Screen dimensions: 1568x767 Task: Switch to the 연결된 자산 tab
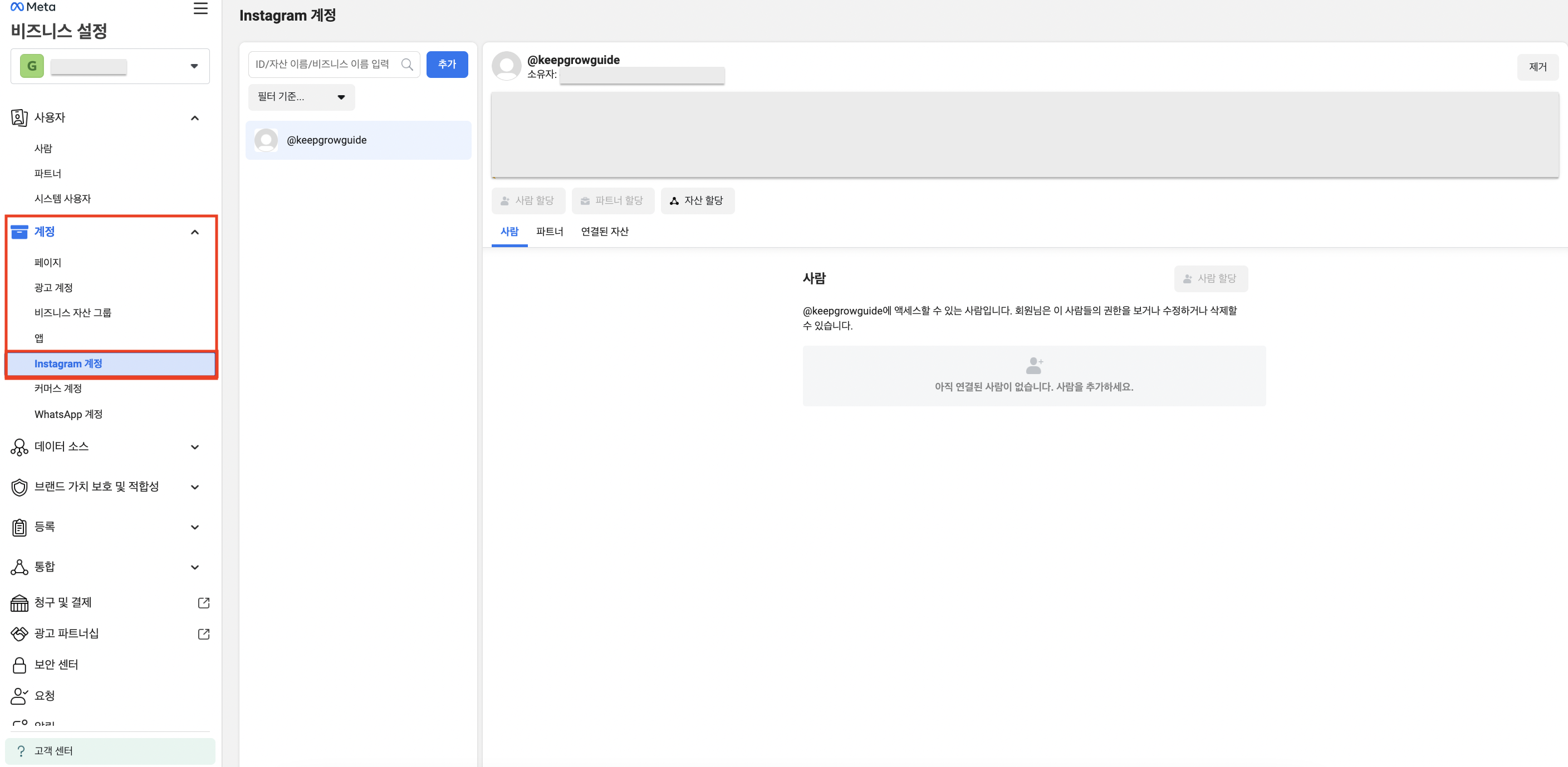point(604,232)
